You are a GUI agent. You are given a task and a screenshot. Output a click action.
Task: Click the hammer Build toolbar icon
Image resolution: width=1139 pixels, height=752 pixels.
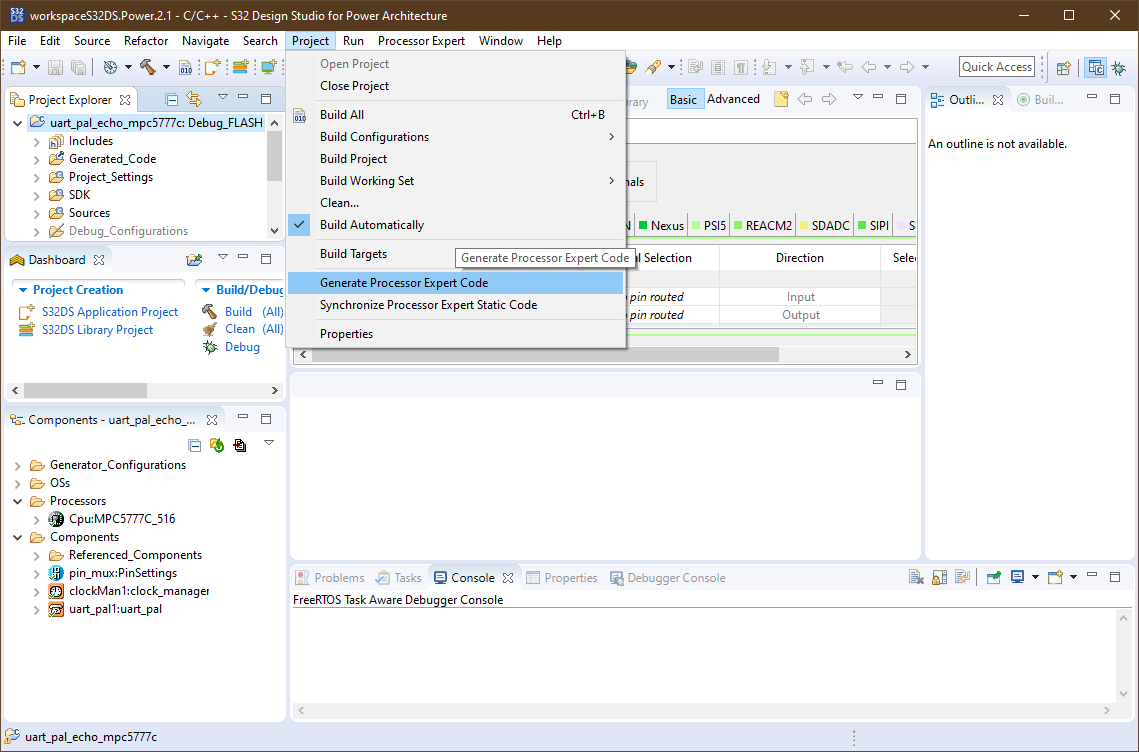(x=147, y=67)
